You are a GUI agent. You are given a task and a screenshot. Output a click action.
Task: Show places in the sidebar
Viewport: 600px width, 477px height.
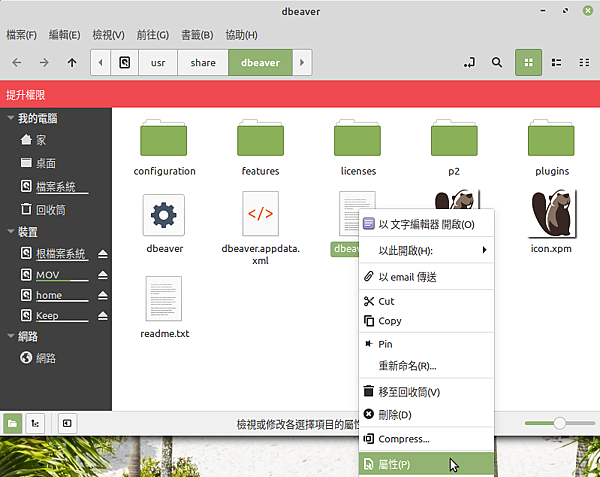(x=12, y=423)
